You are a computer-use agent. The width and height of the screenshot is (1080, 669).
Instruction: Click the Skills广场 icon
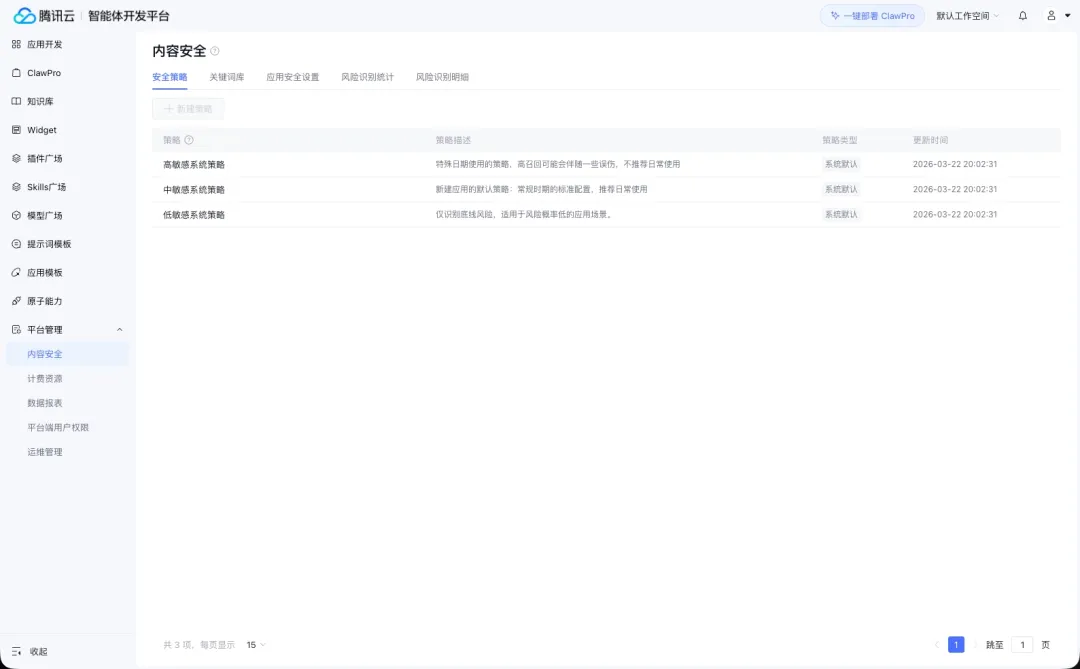17,187
